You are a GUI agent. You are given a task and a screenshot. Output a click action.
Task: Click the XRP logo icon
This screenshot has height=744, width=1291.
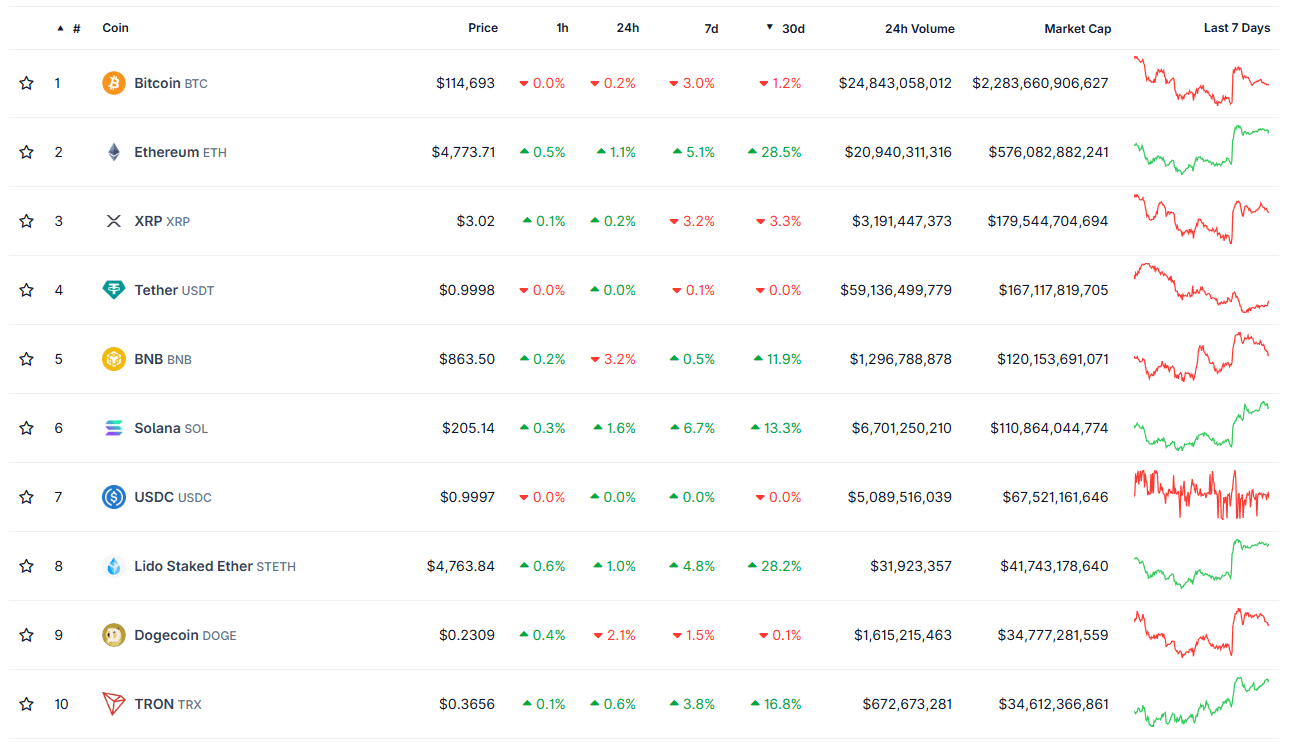coord(114,221)
